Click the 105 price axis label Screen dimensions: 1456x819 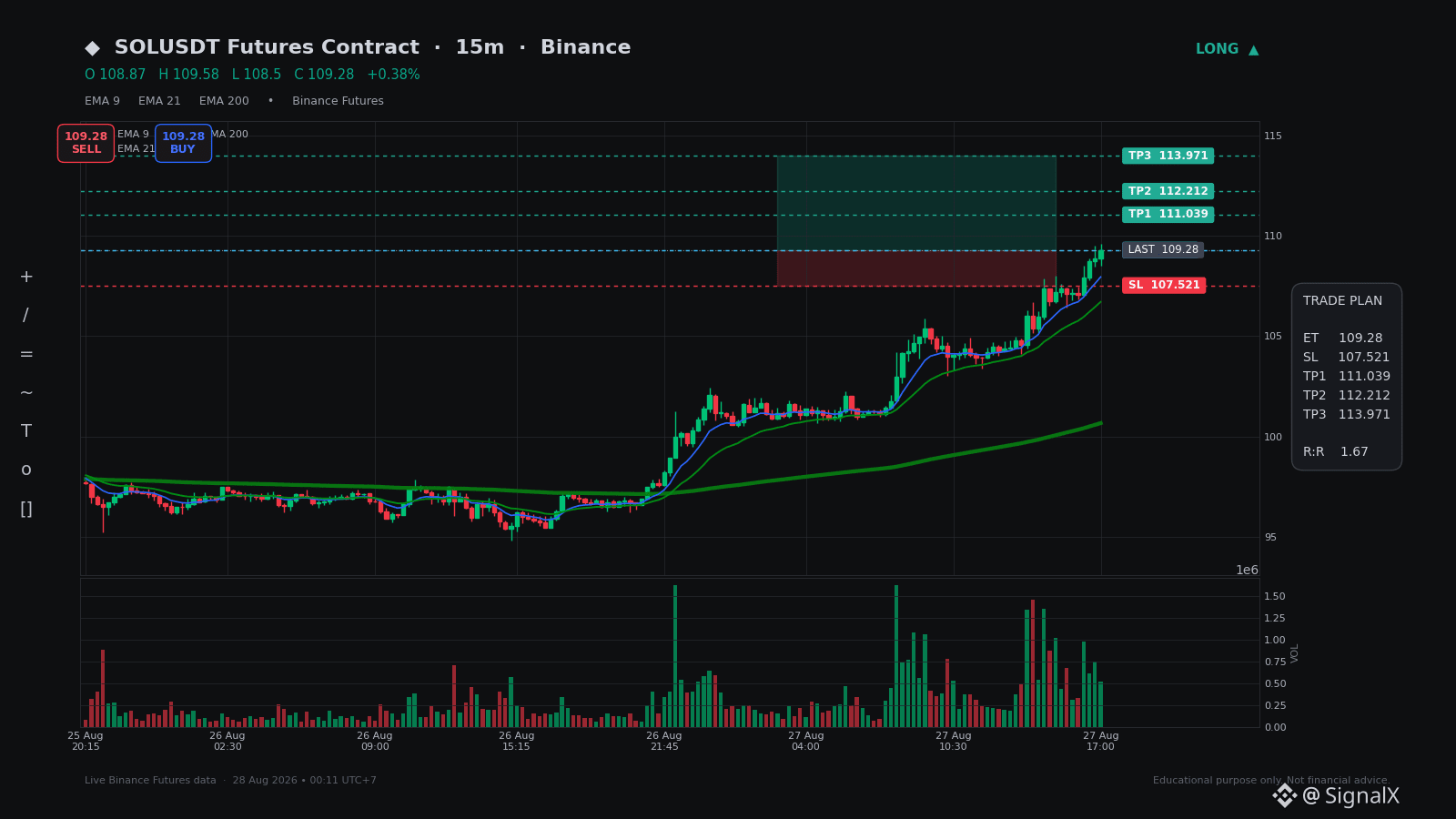pyautogui.click(x=1273, y=337)
